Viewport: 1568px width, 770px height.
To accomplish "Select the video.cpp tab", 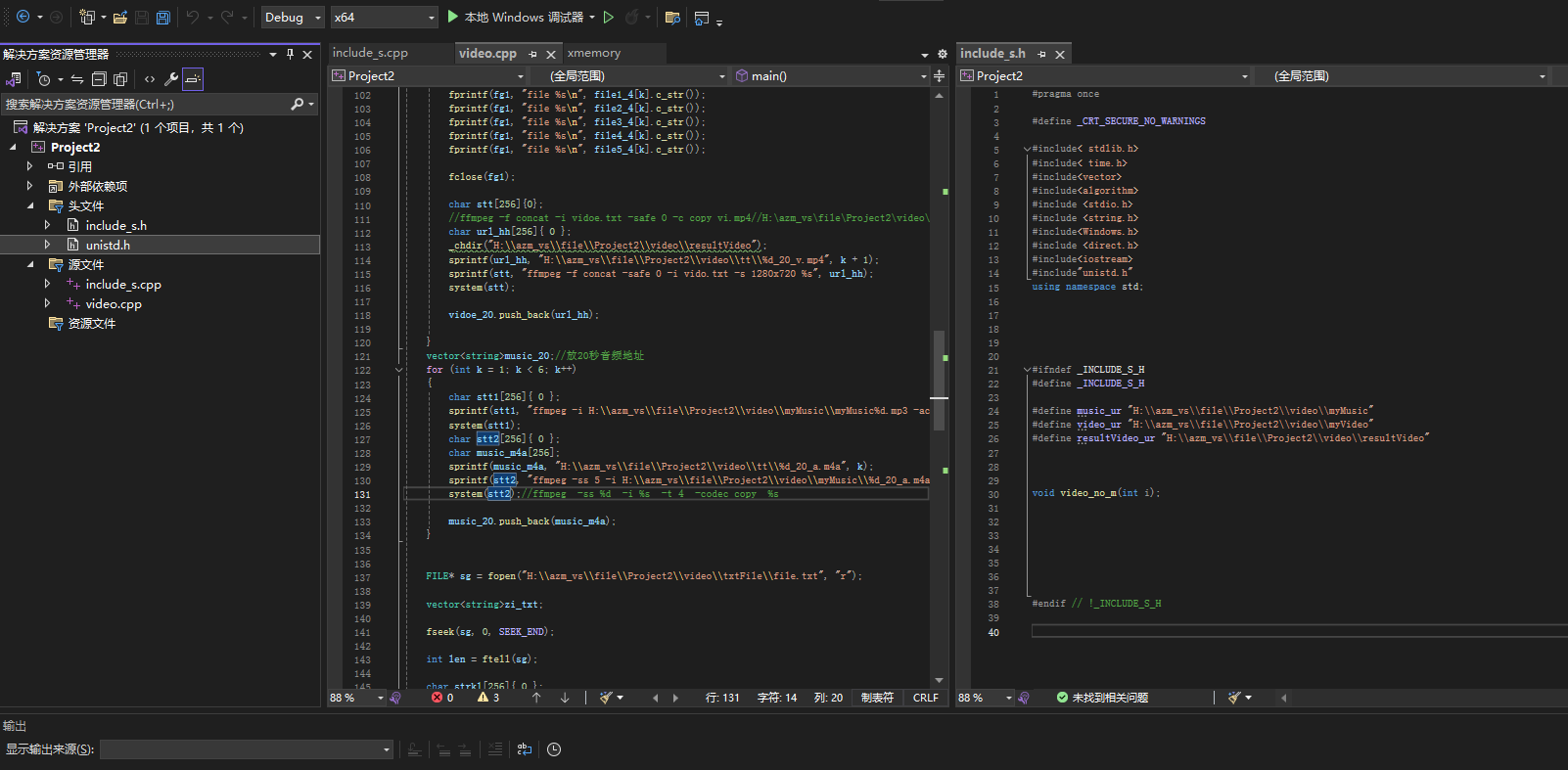I will (x=487, y=53).
